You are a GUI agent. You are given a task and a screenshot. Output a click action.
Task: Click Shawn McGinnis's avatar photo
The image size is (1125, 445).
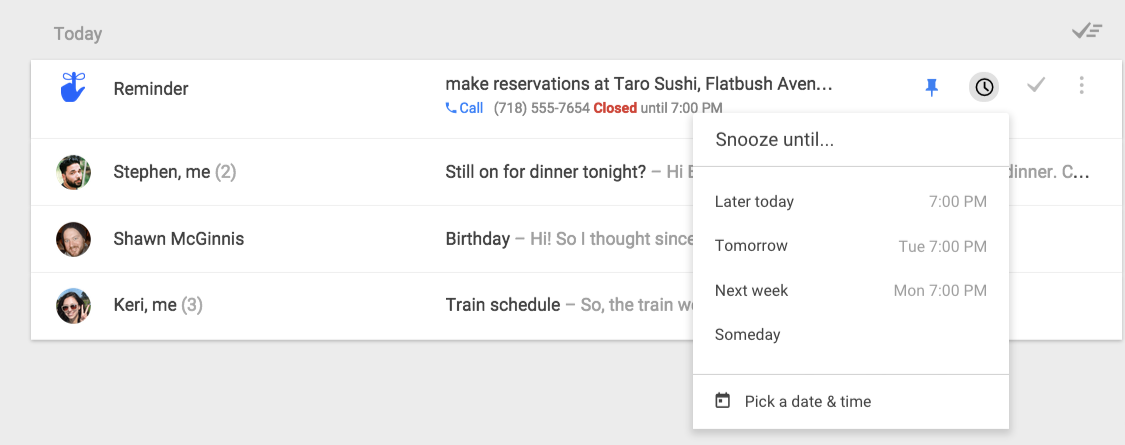(74, 239)
